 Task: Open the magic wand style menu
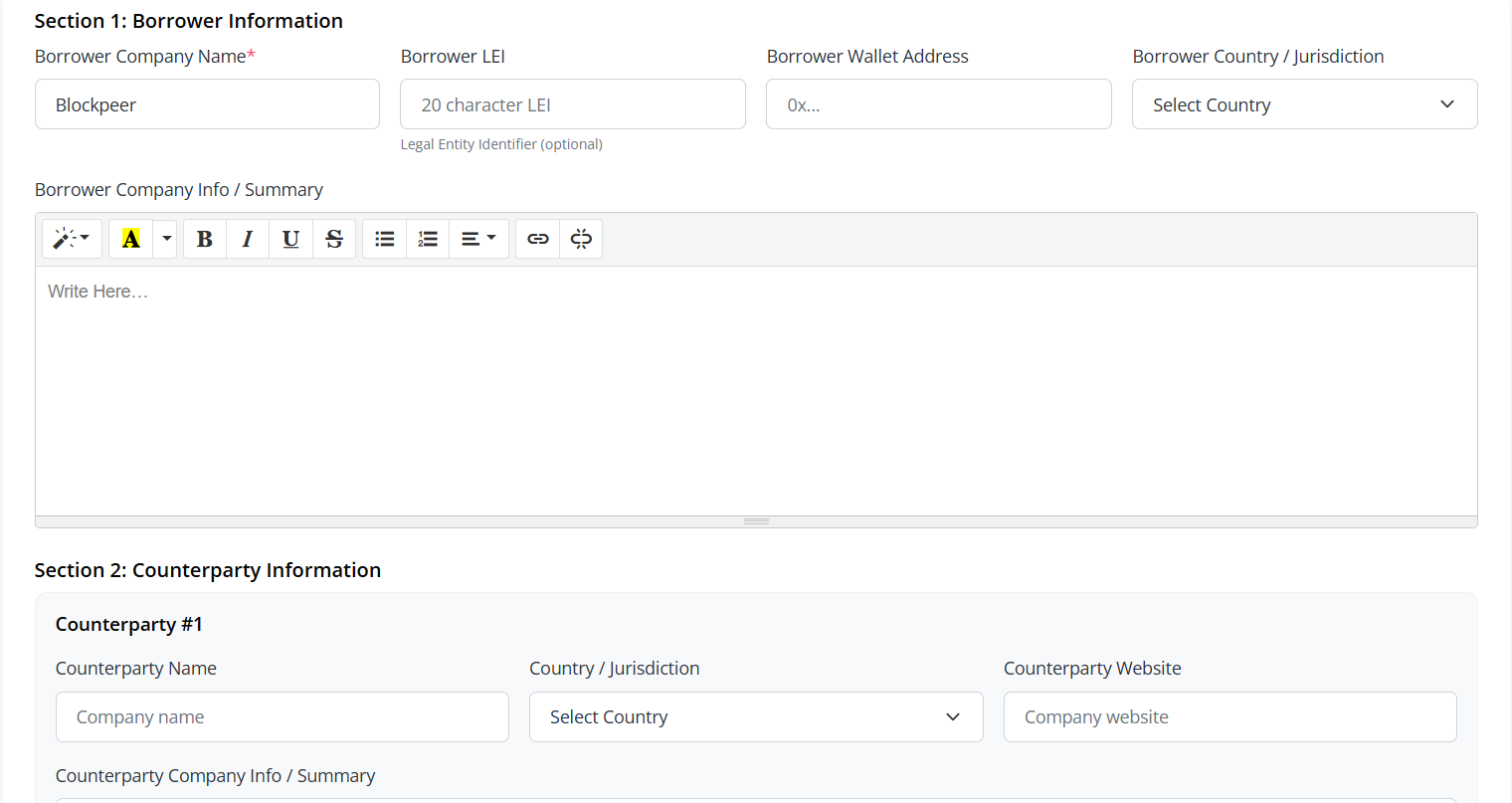point(72,239)
